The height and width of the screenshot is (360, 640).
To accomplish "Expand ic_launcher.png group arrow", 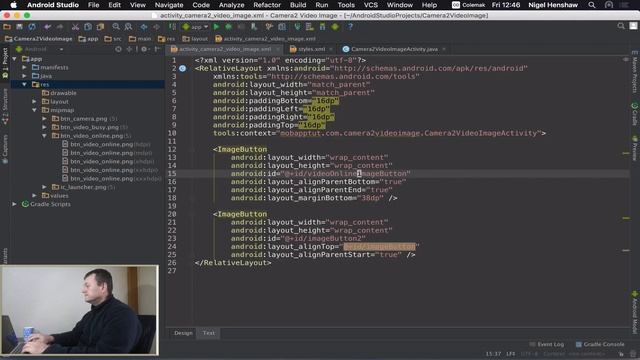I will pos(44,187).
